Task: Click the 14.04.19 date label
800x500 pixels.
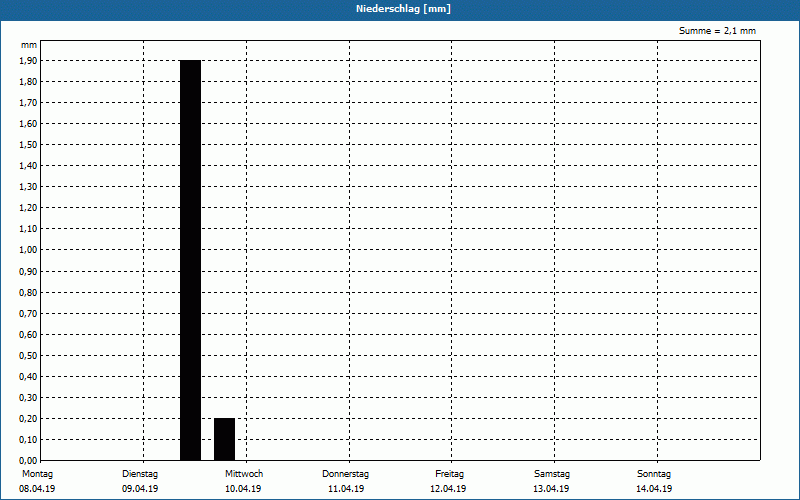Action: pos(654,489)
